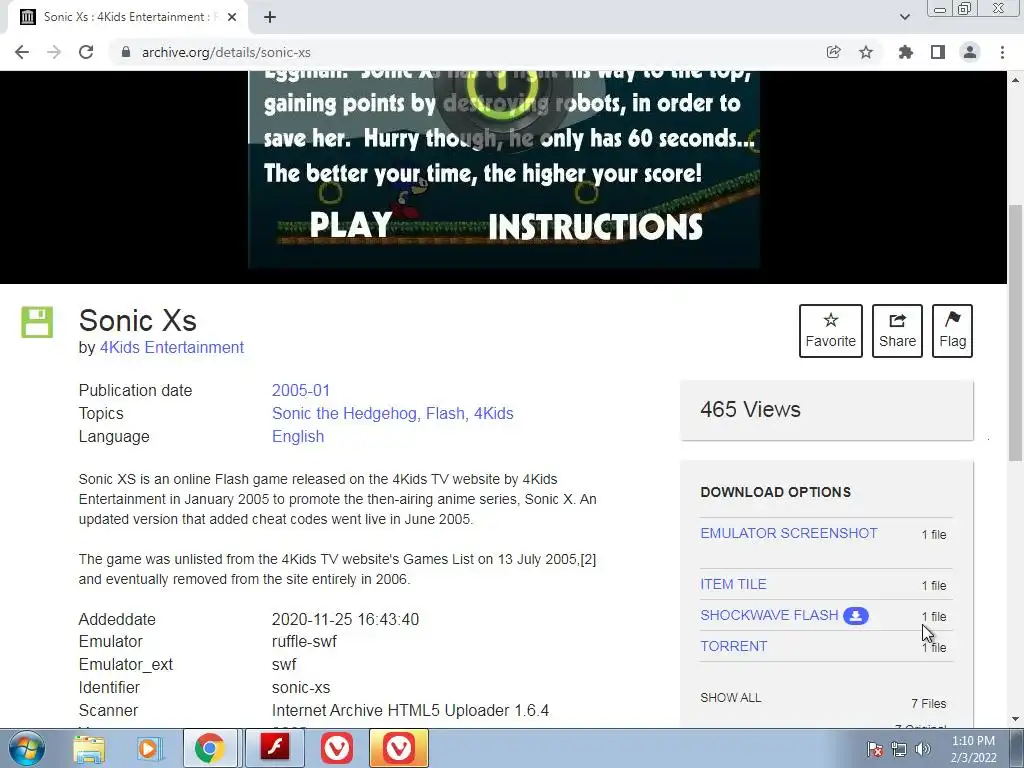Screen dimensions: 1024x768
Task: Open the English language link
Action: point(298,436)
